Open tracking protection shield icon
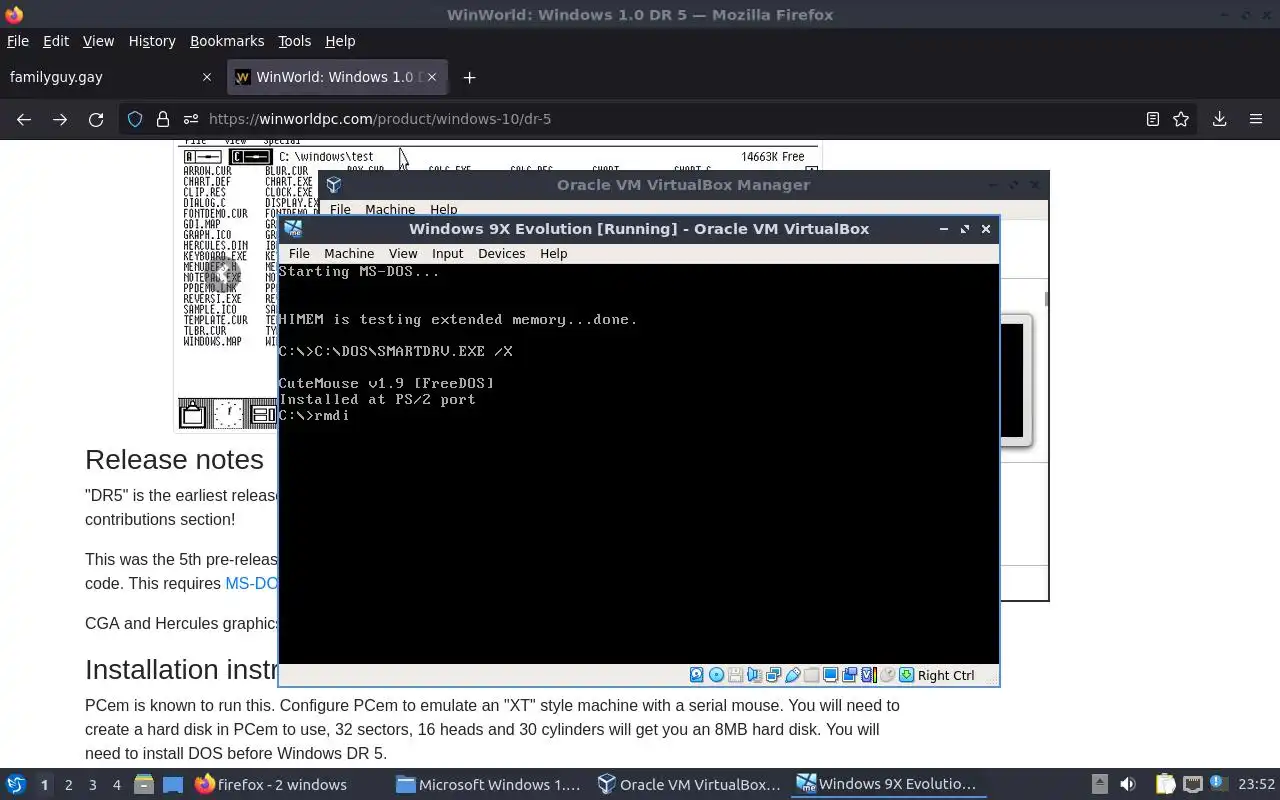The image size is (1280, 800). [135, 119]
